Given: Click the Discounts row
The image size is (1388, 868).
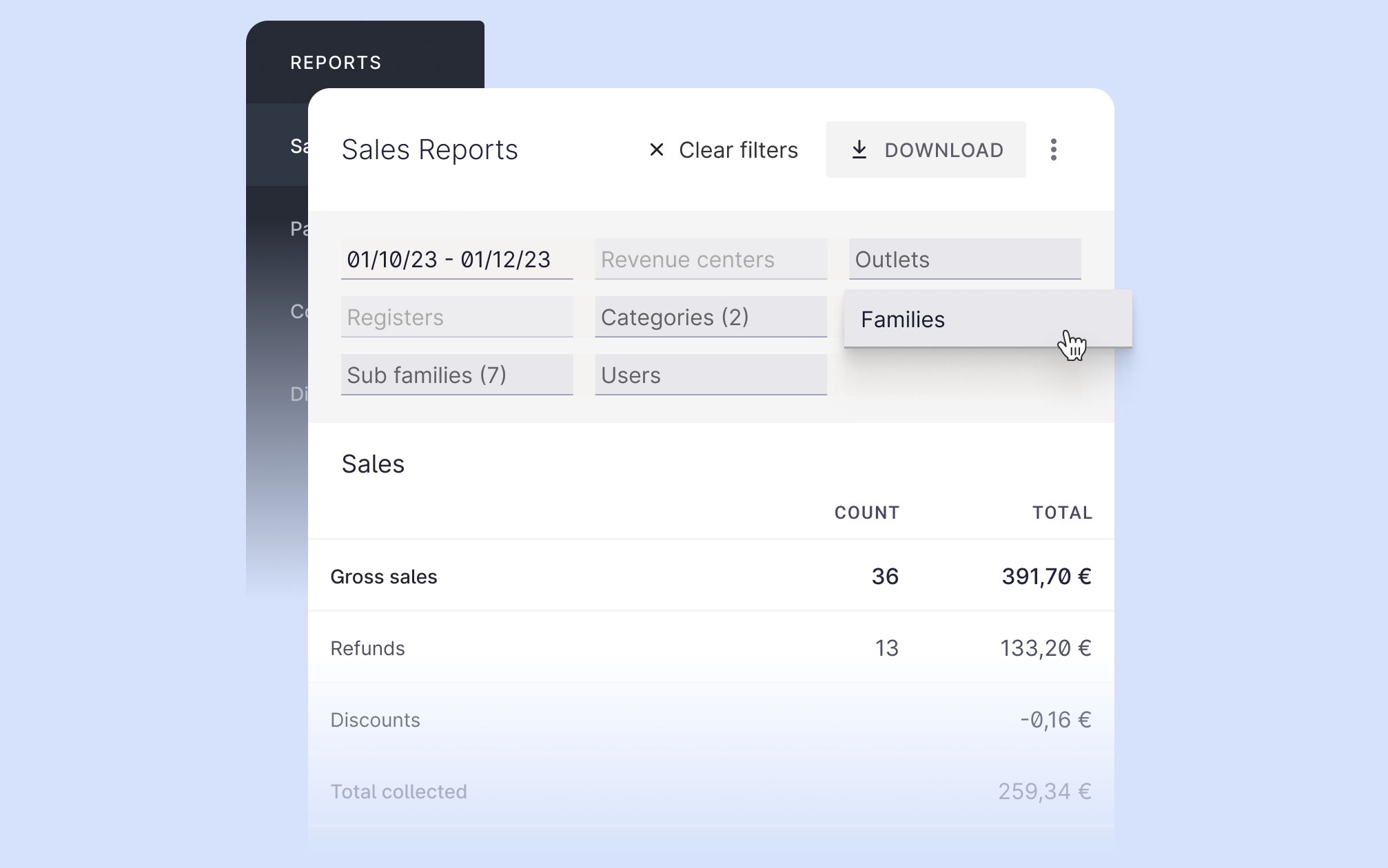Looking at the screenshot, I should 710,720.
